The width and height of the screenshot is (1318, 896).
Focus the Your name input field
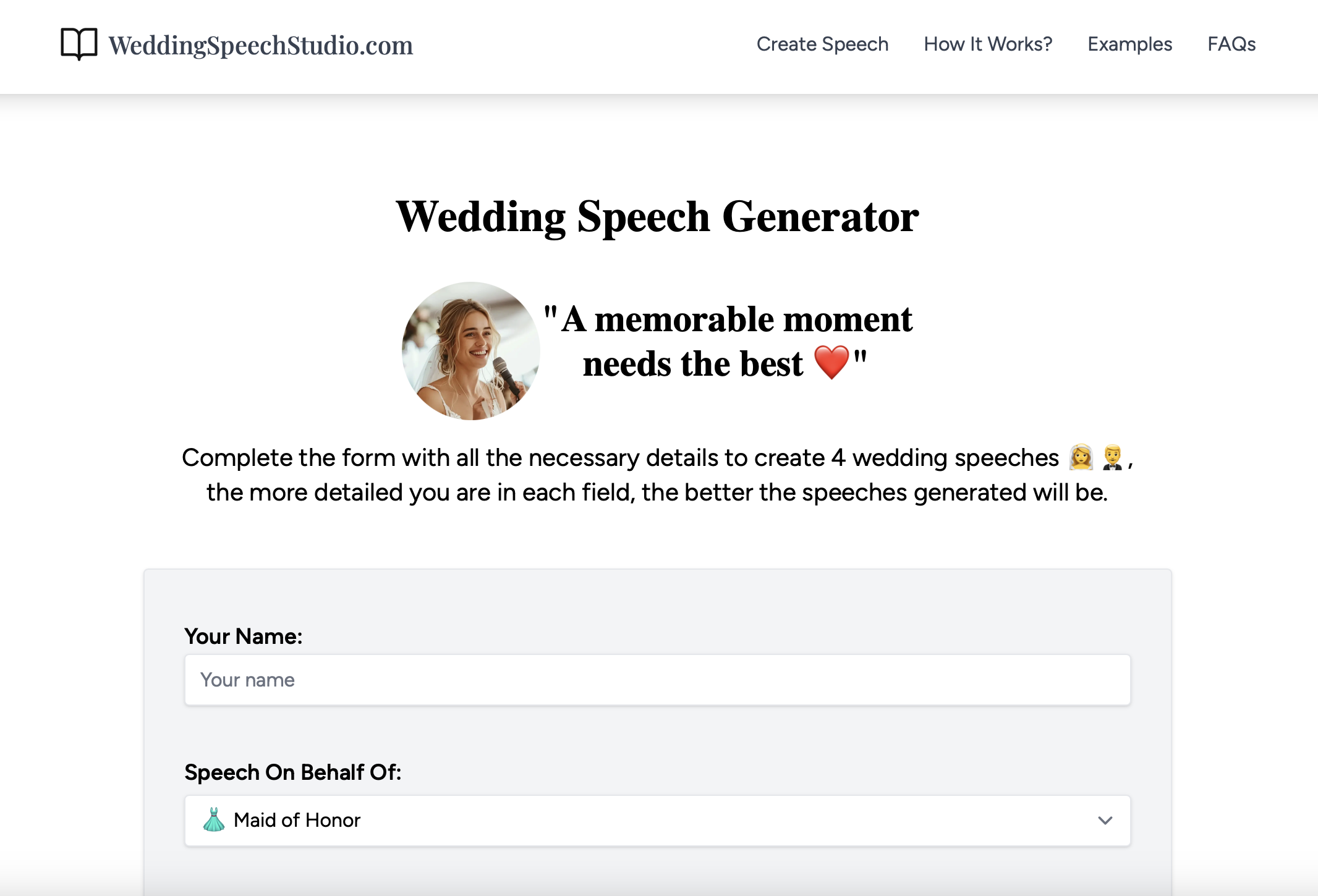click(657, 680)
